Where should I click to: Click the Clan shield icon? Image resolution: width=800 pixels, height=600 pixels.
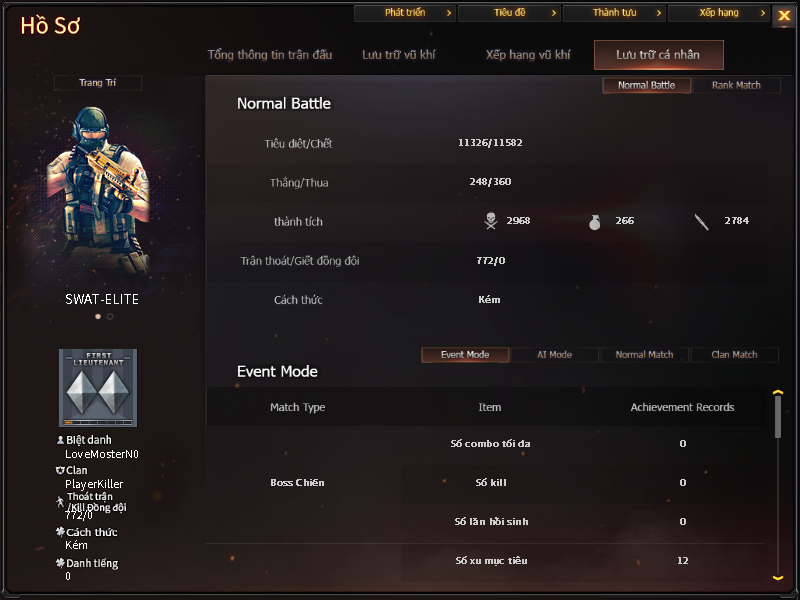click(x=60, y=470)
